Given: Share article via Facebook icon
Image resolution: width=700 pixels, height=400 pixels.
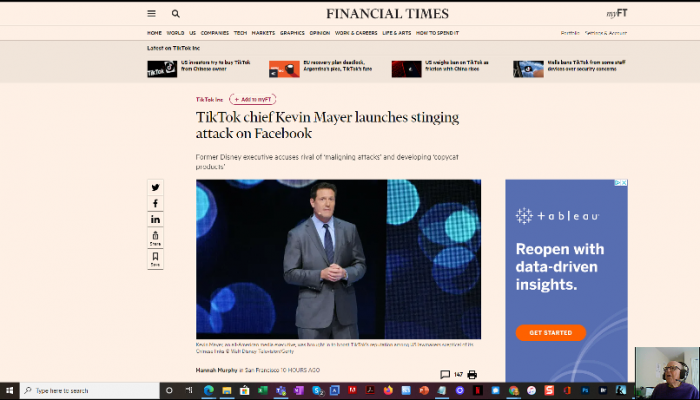Looking at the screenshot, I should tap(155, 204).
